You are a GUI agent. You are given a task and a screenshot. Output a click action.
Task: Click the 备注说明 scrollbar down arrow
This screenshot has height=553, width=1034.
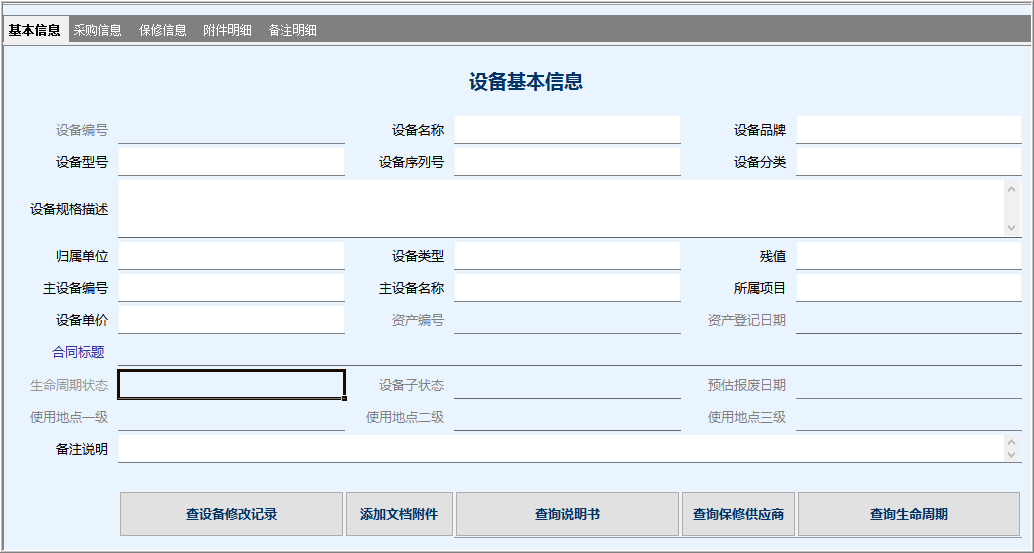[x=1012, y=455]
